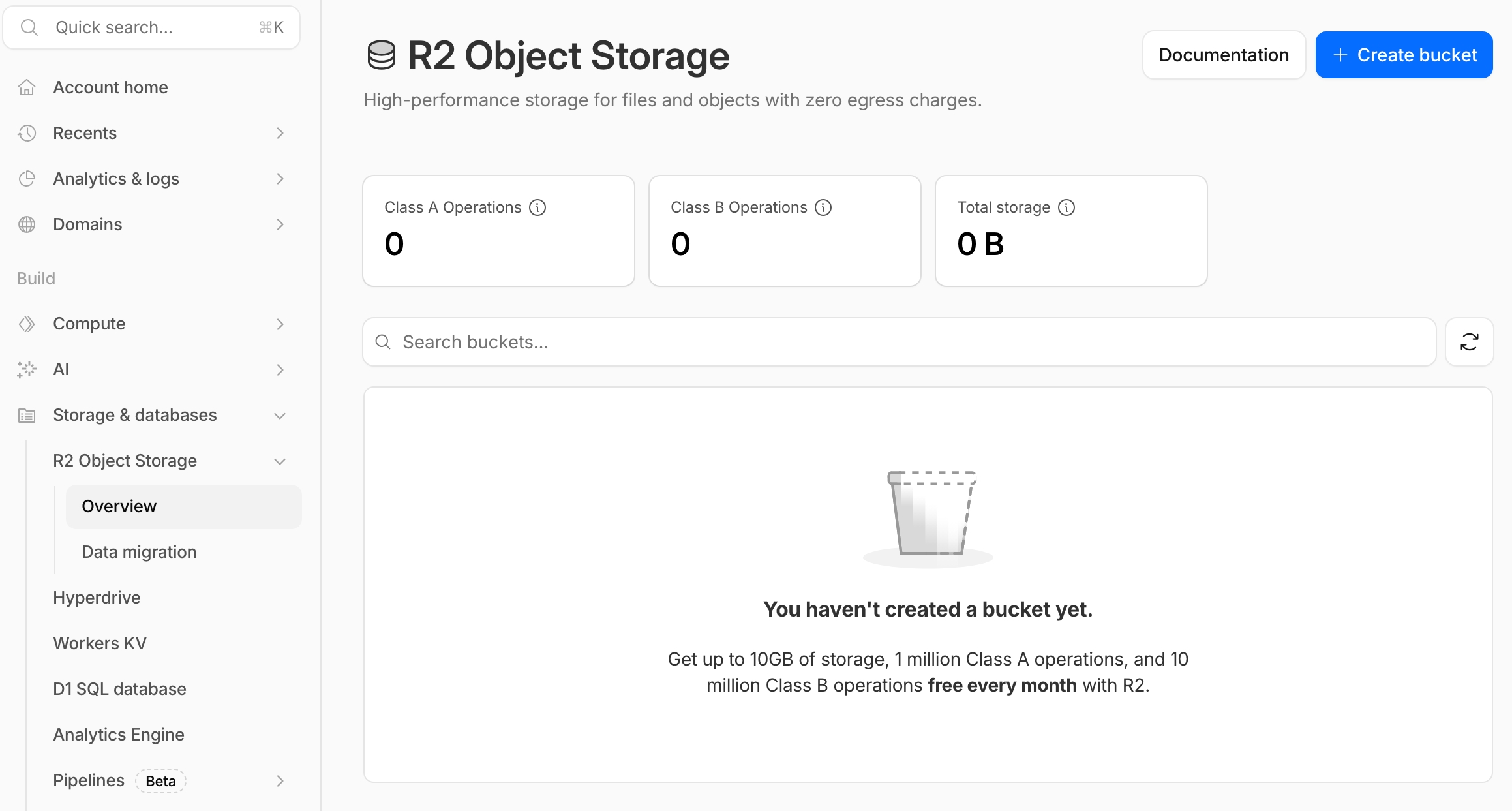Image resolution: width=1512 pixels, height=811 pixels.
Task: Click the Total storage info icon
Action: pos(1066,207)
